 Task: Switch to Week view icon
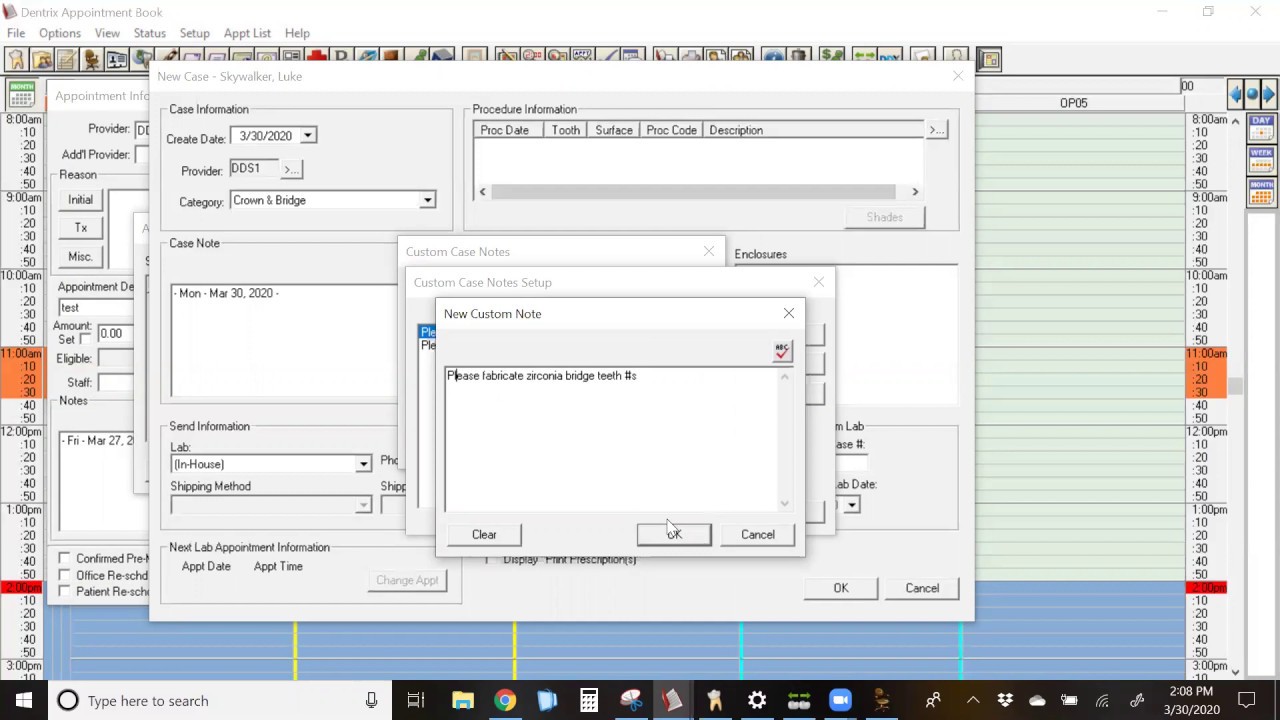click(x=1261, y=159)
